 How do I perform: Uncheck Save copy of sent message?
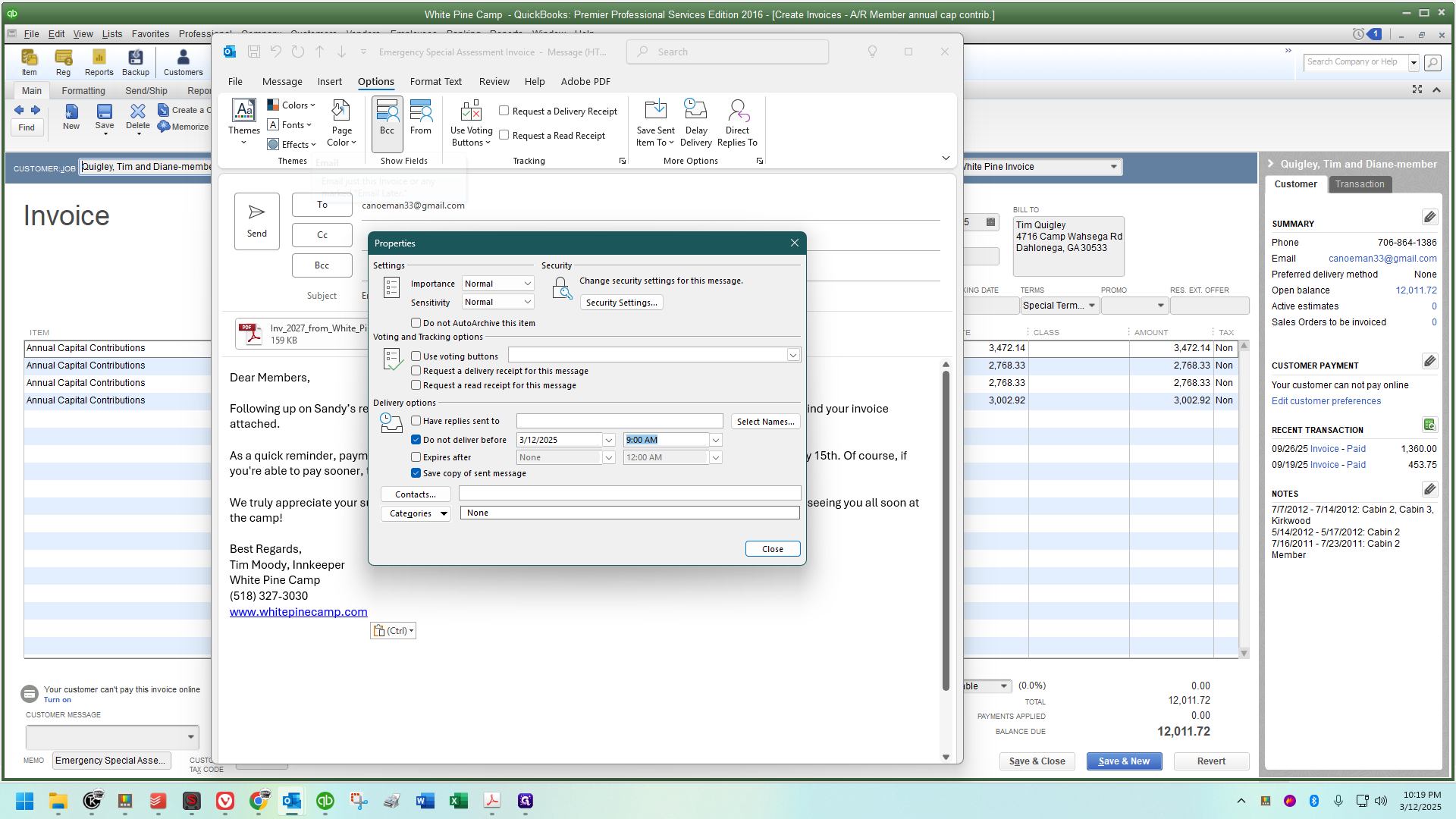tap(416, 473)
